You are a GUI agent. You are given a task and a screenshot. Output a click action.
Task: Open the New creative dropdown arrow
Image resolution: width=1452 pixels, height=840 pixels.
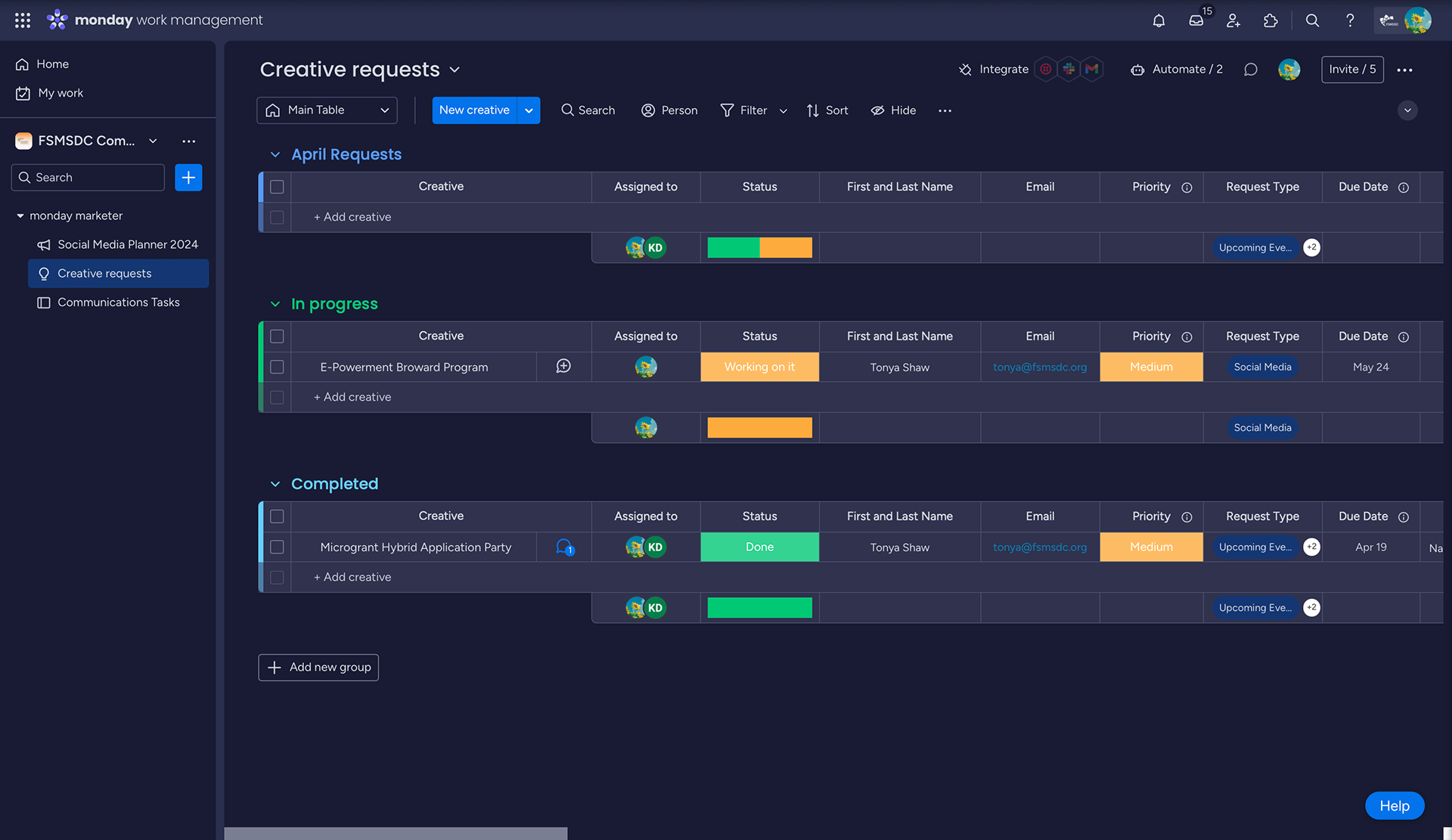529,110
